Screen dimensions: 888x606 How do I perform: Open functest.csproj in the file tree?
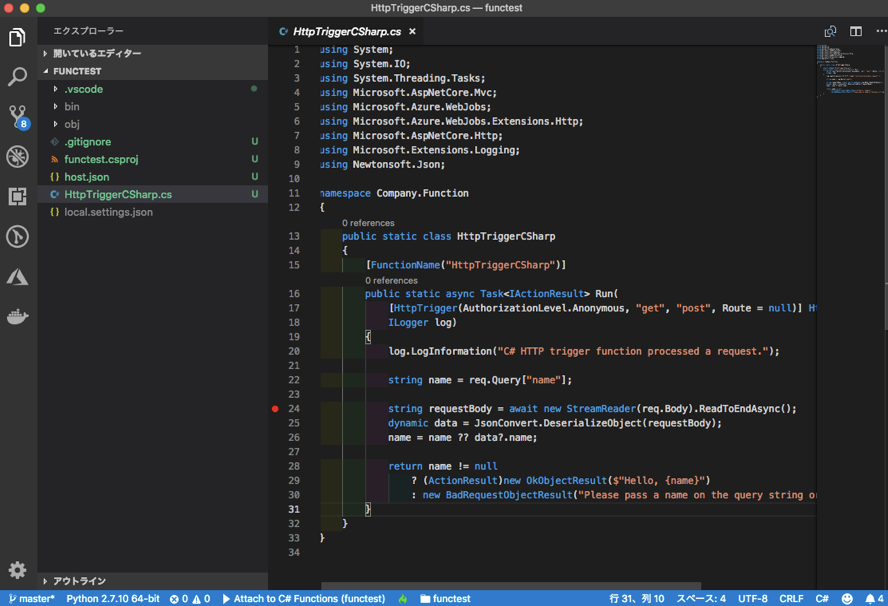[x=101, y=159]
